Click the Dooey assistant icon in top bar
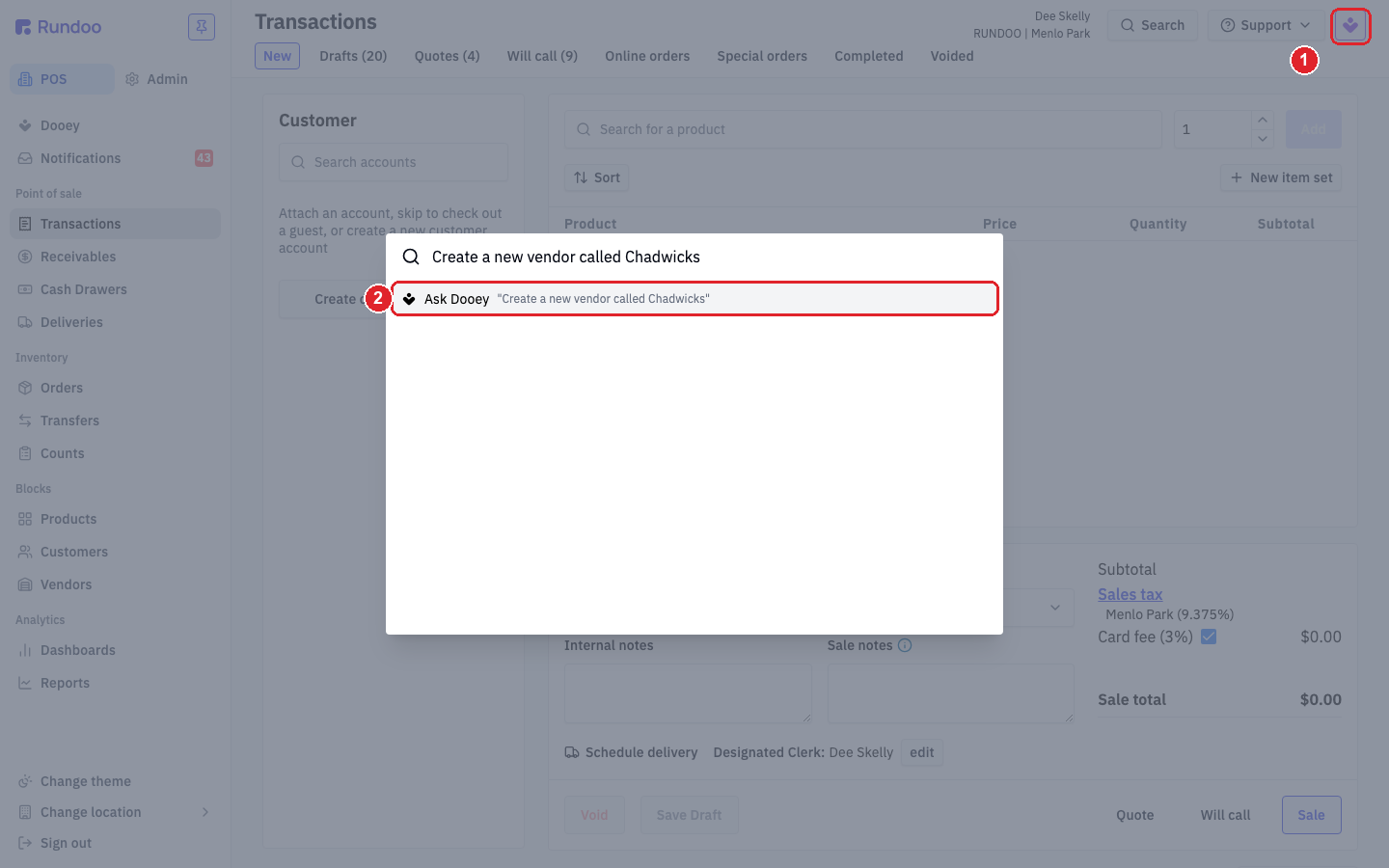Screen dimensions: 1389x868 (x=1350, y=26)
